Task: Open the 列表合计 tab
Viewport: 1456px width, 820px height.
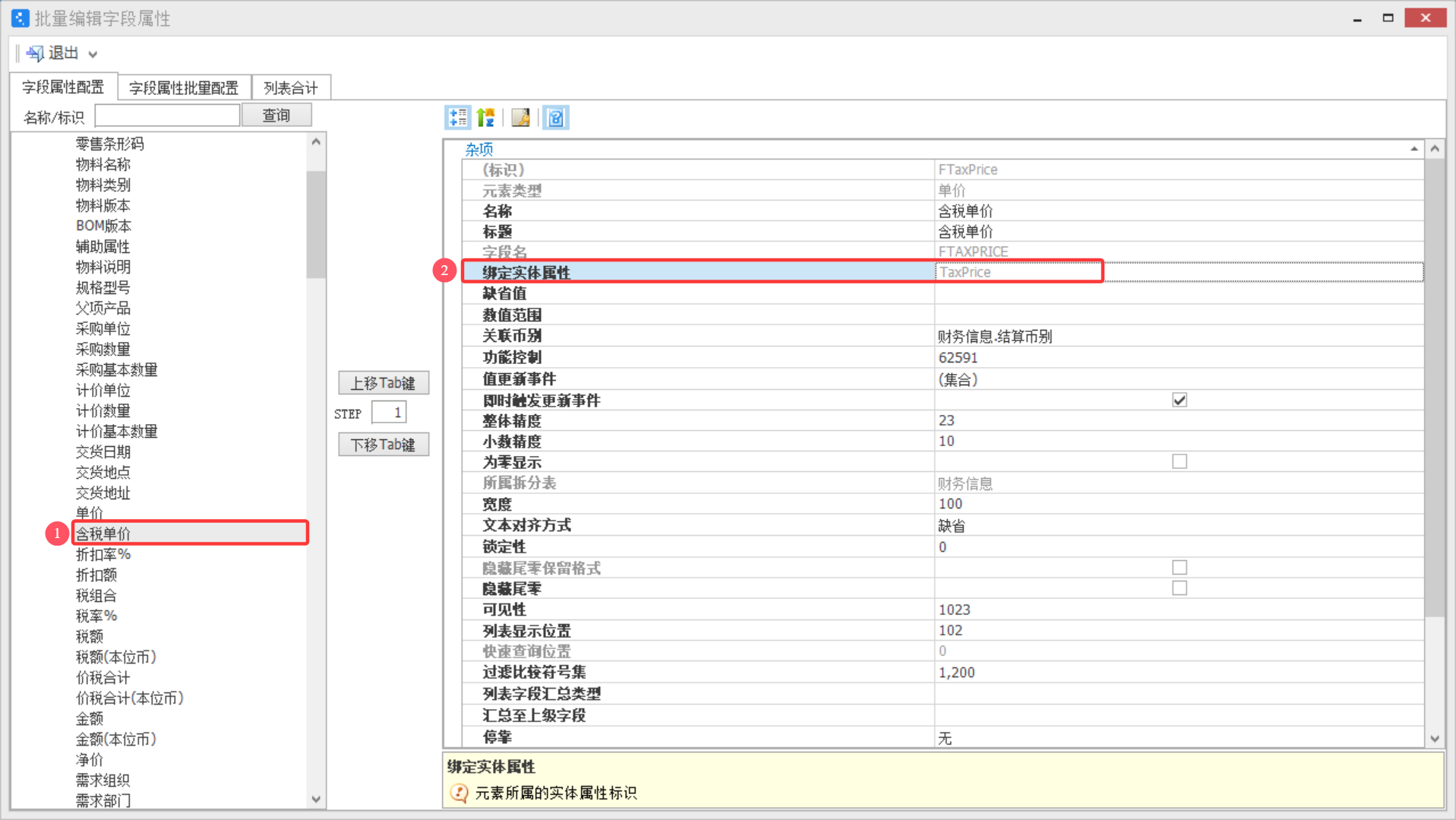Action: [291, 88]
